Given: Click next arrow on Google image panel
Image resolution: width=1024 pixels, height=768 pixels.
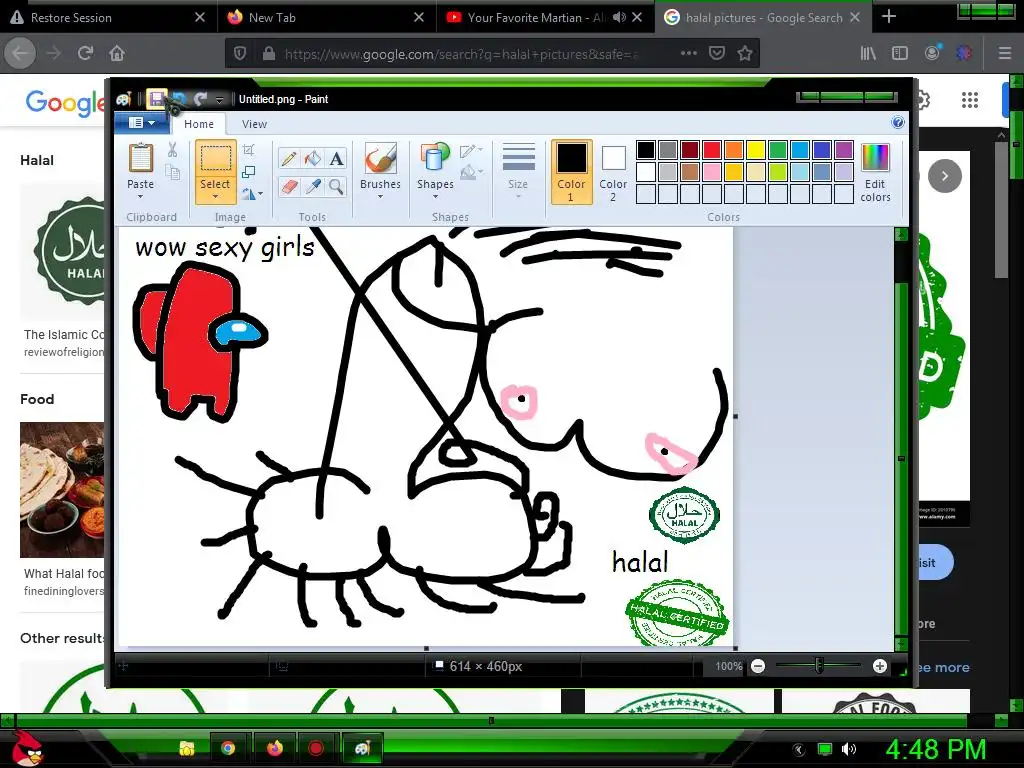Looking at the screenshot, I should coord(944,176).
